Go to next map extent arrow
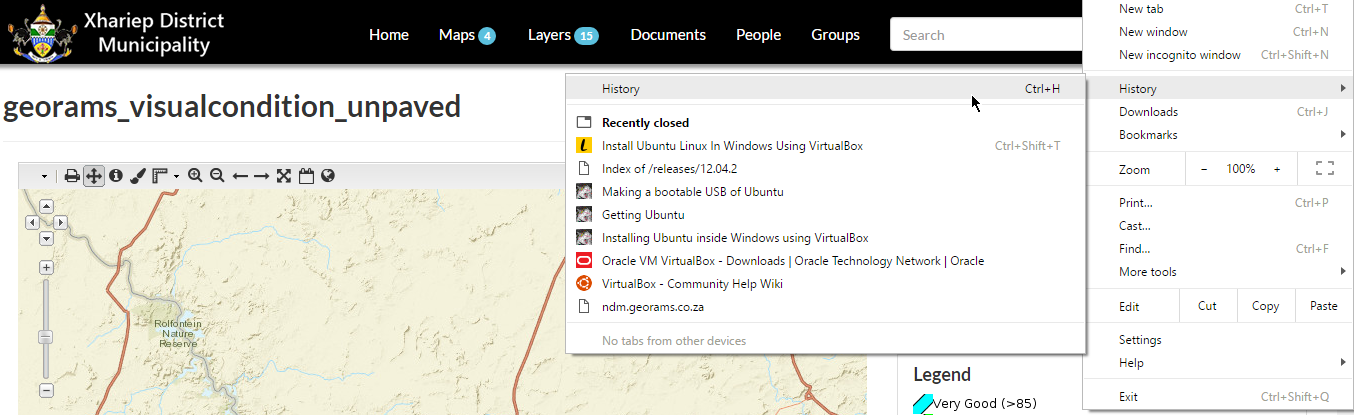This screenshot has width=1354, height=415. coord(261,176)
